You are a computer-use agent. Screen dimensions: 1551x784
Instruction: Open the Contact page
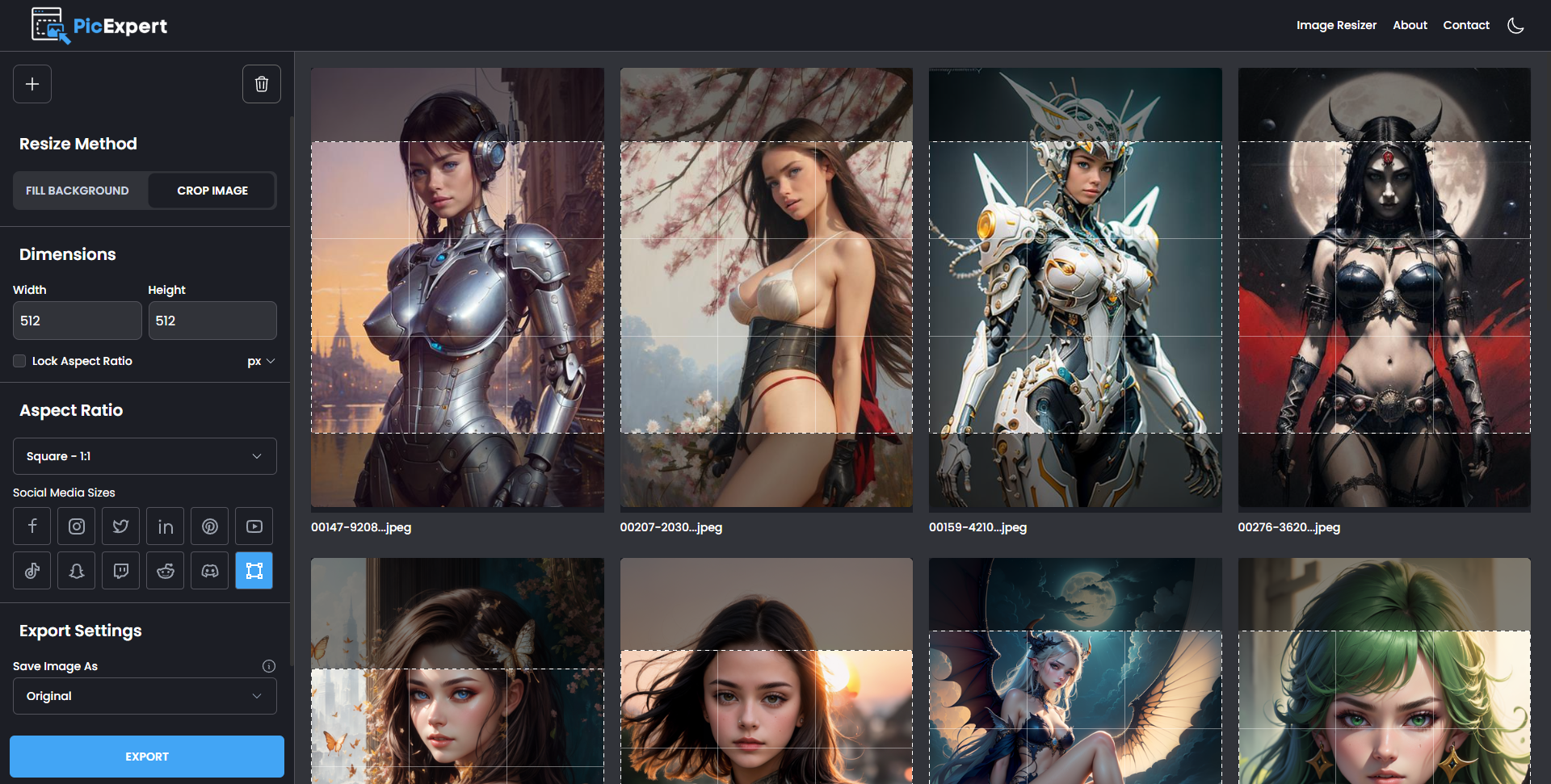(1466, 25)
